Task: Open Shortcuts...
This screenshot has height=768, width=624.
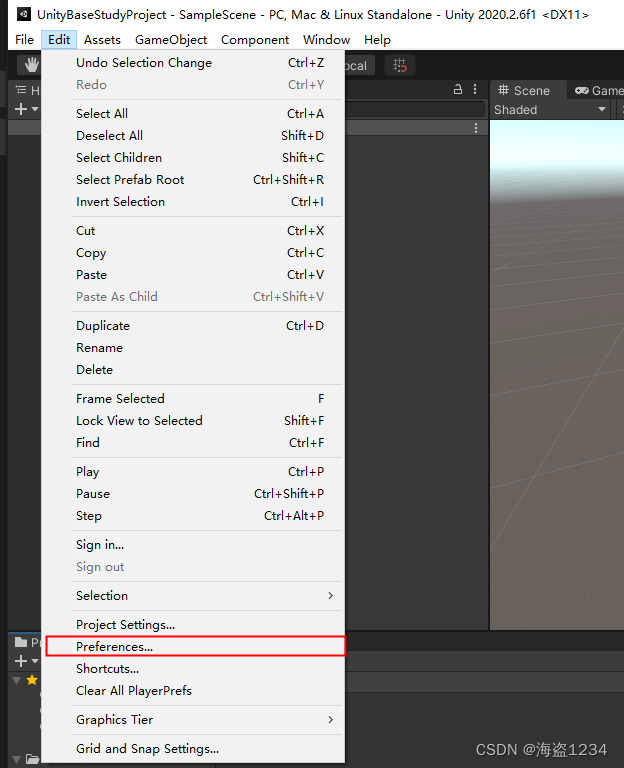Action: point(195,669)
